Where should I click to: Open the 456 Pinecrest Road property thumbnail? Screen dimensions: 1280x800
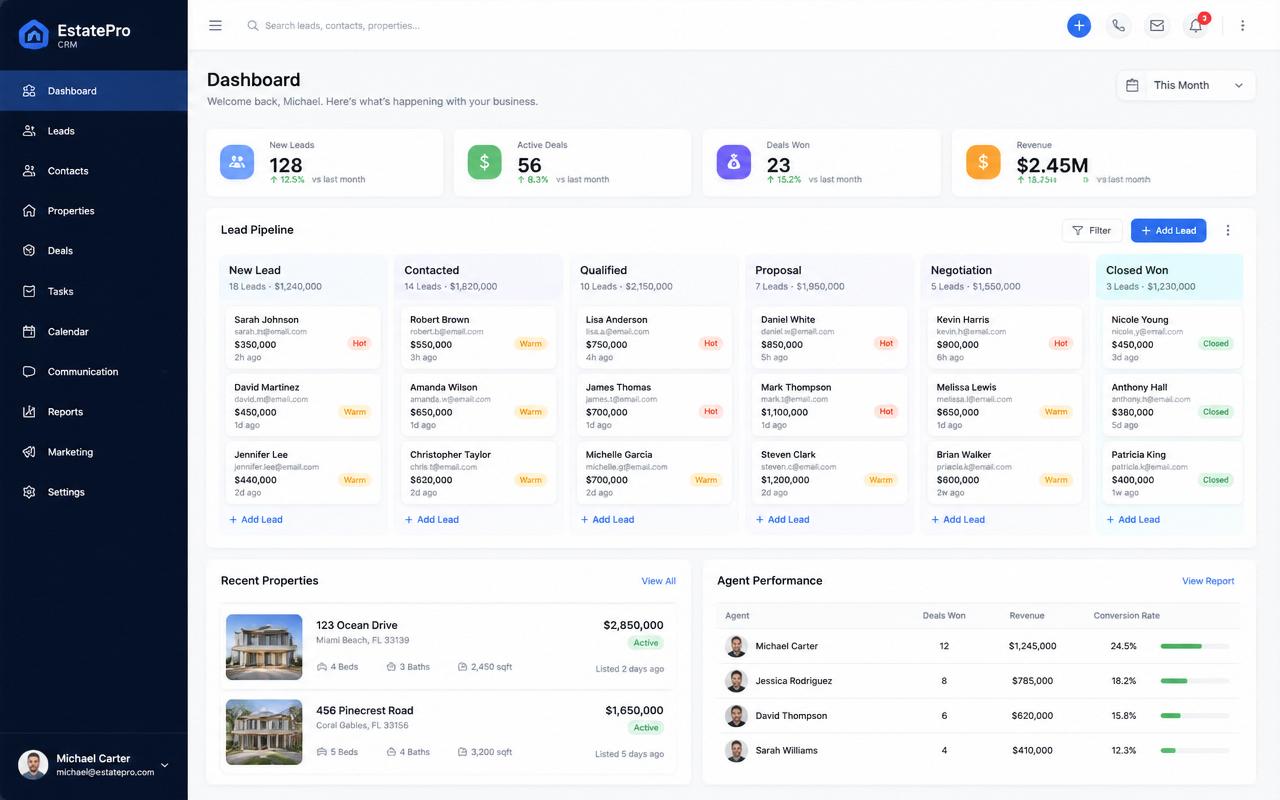tap(264, 732)
